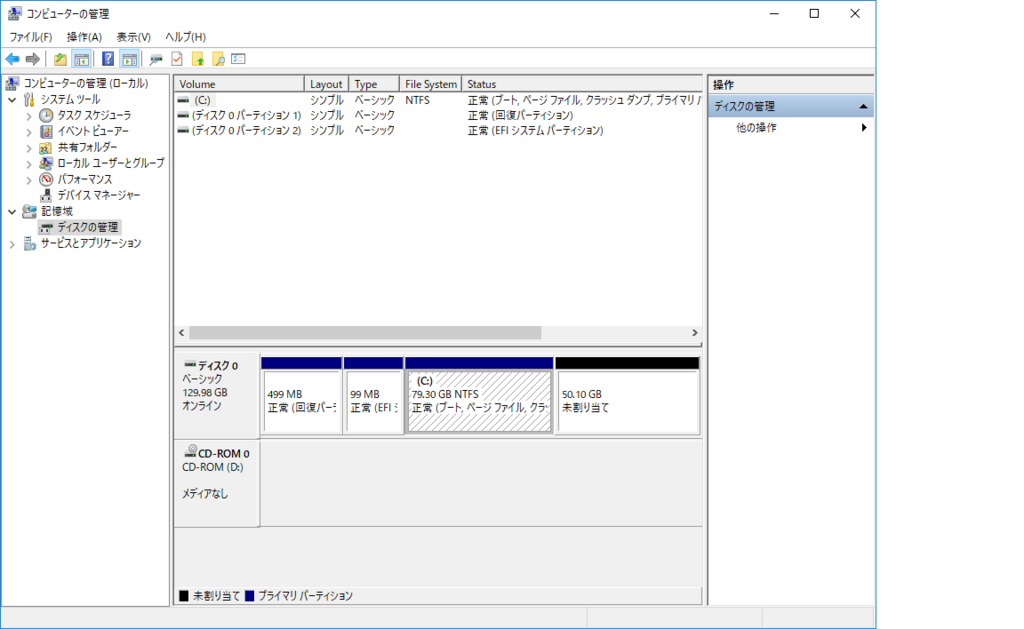Click the Volume column header
1024x629 pixels.
click(239, 84)
